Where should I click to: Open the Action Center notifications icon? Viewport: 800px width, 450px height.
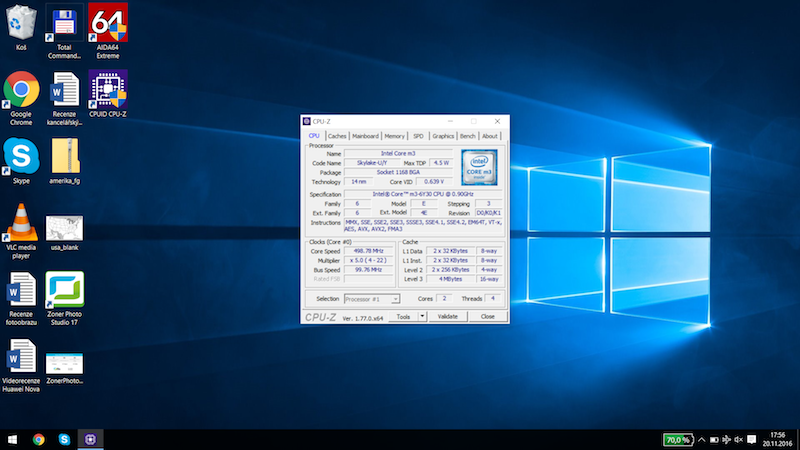[752, 439]
